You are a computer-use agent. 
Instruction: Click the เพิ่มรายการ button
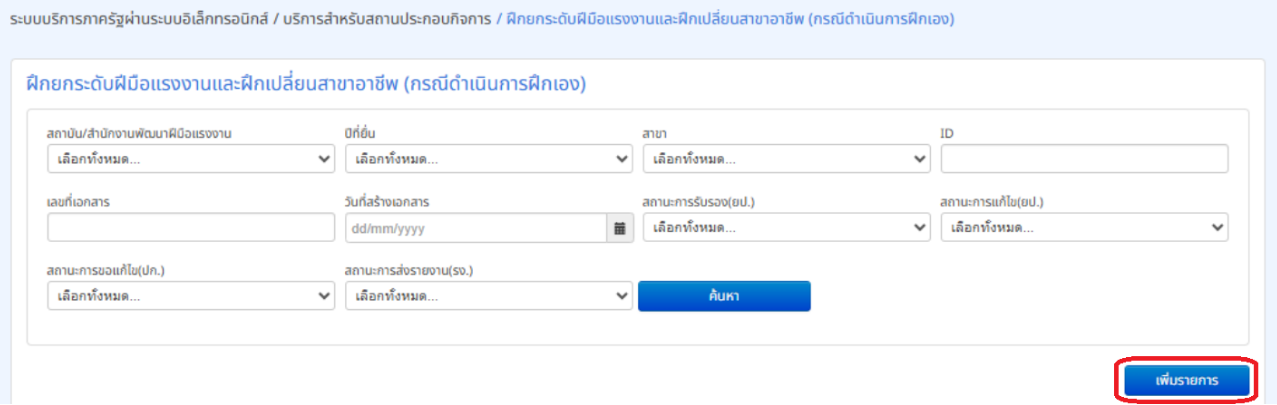click(x=1187, y=381)
